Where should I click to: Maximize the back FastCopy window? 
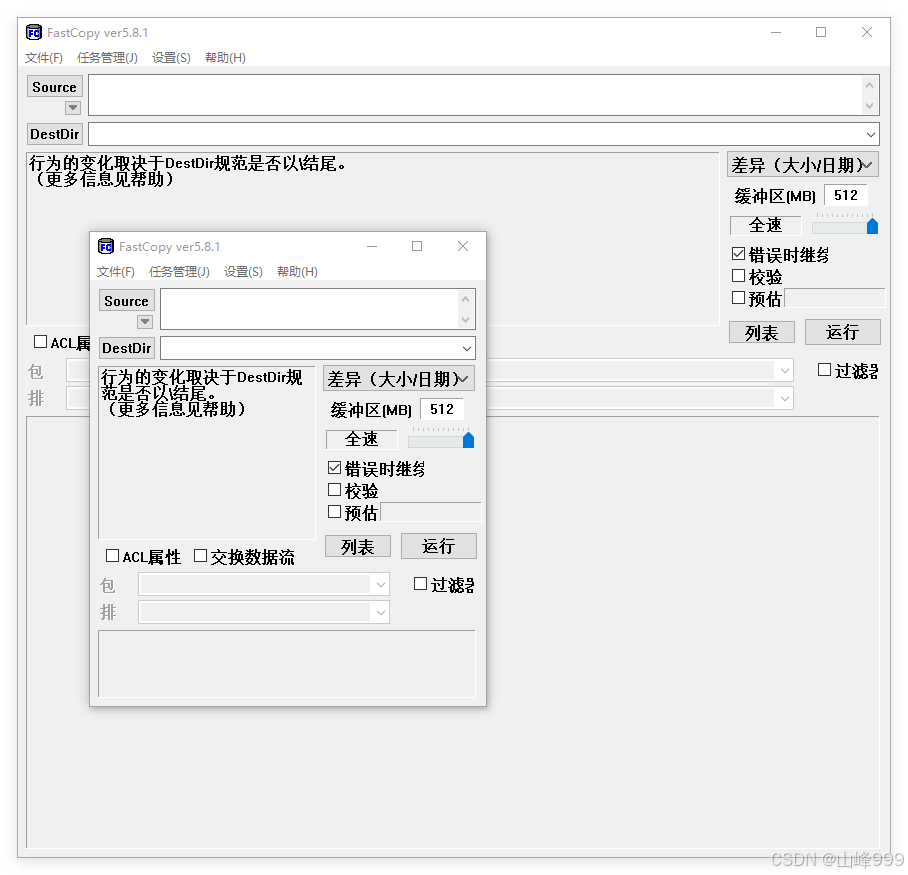(x=821, y=32)
